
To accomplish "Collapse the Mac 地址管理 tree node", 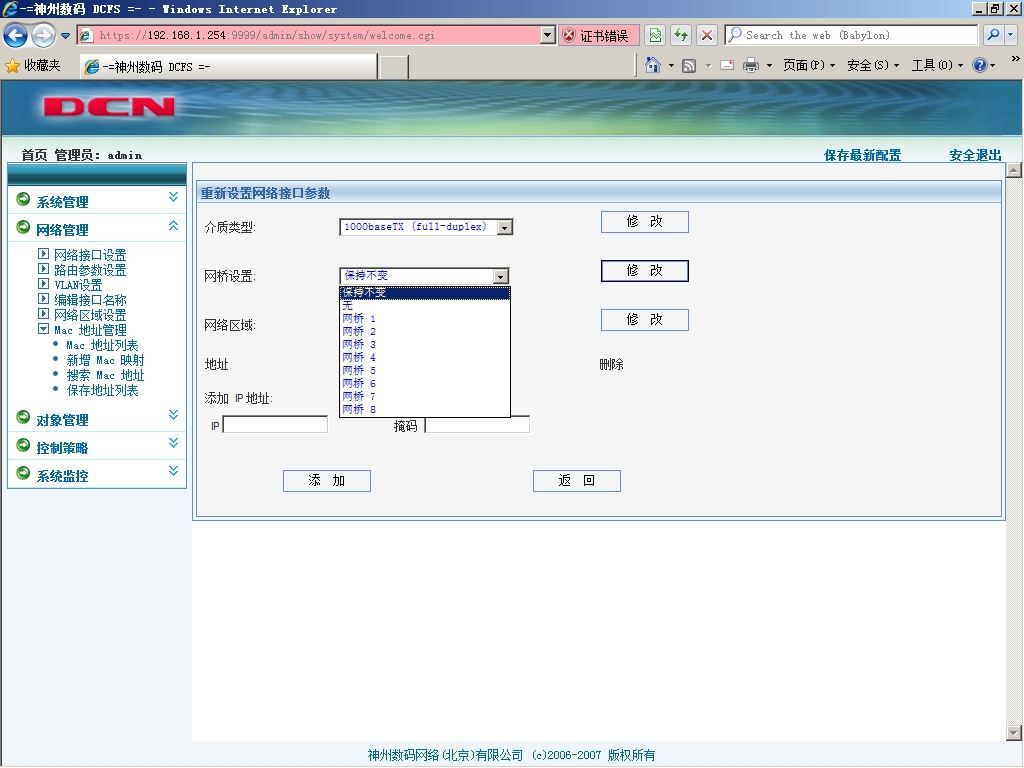I will click(x=43, y=329).
